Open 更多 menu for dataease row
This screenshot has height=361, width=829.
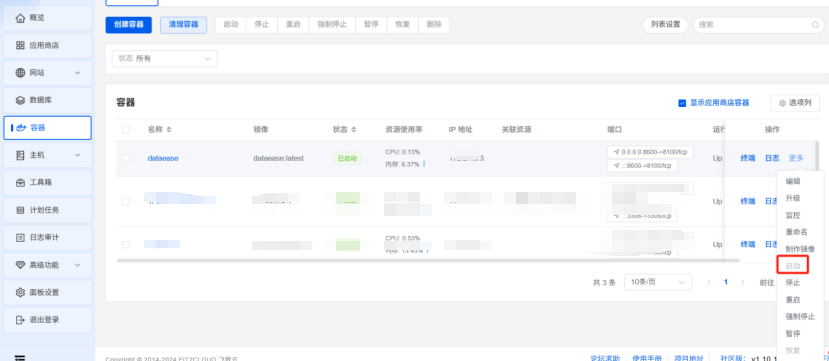[x=796, y=158]
